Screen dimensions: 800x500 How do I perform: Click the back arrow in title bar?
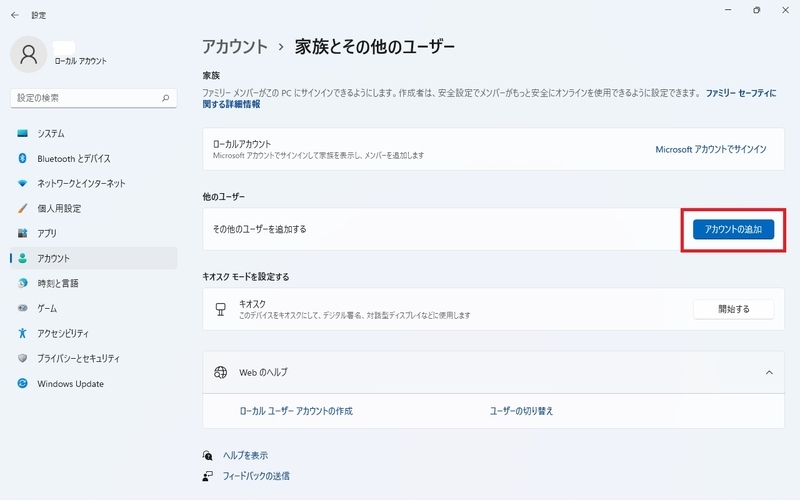(15, 15)
